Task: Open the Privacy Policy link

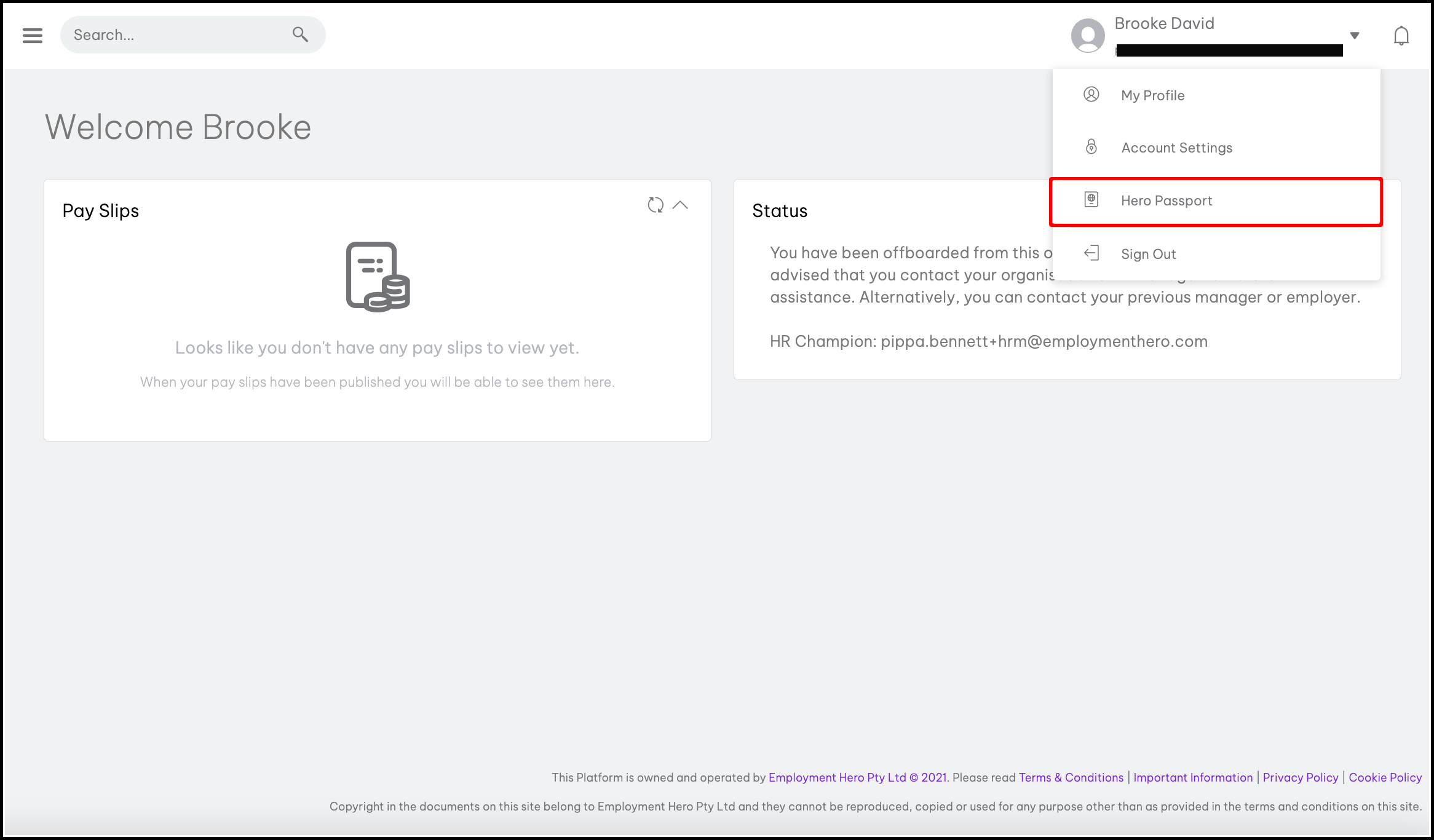Action: (1300, 777)
